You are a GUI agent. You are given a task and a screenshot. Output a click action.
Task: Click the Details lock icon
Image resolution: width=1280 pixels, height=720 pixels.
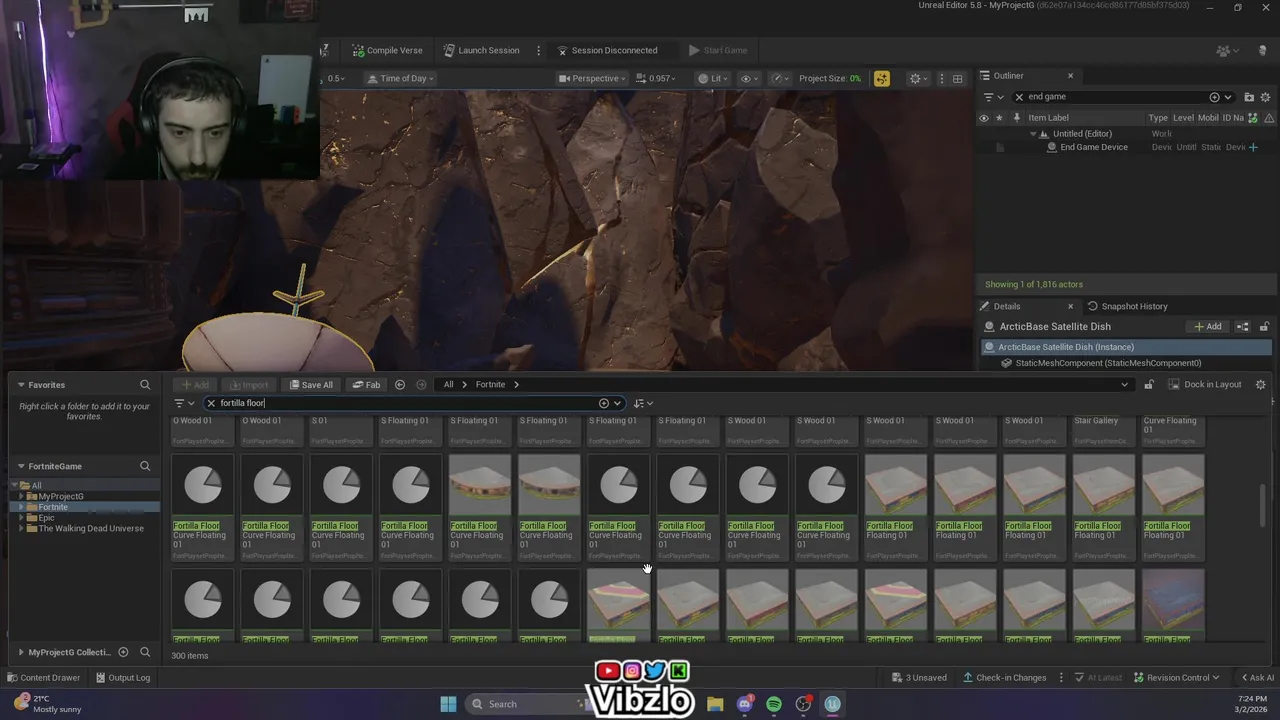(x=1264, y=326)
